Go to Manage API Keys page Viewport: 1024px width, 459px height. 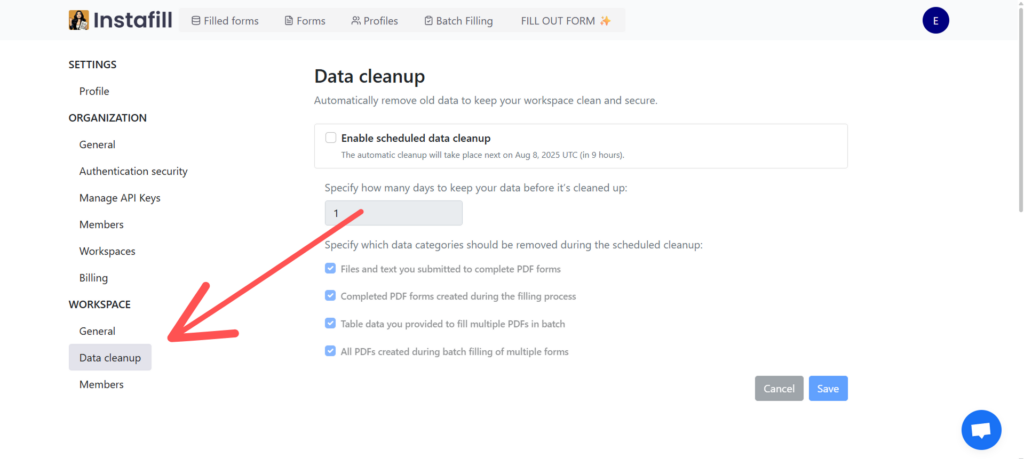tap(120, 198)
